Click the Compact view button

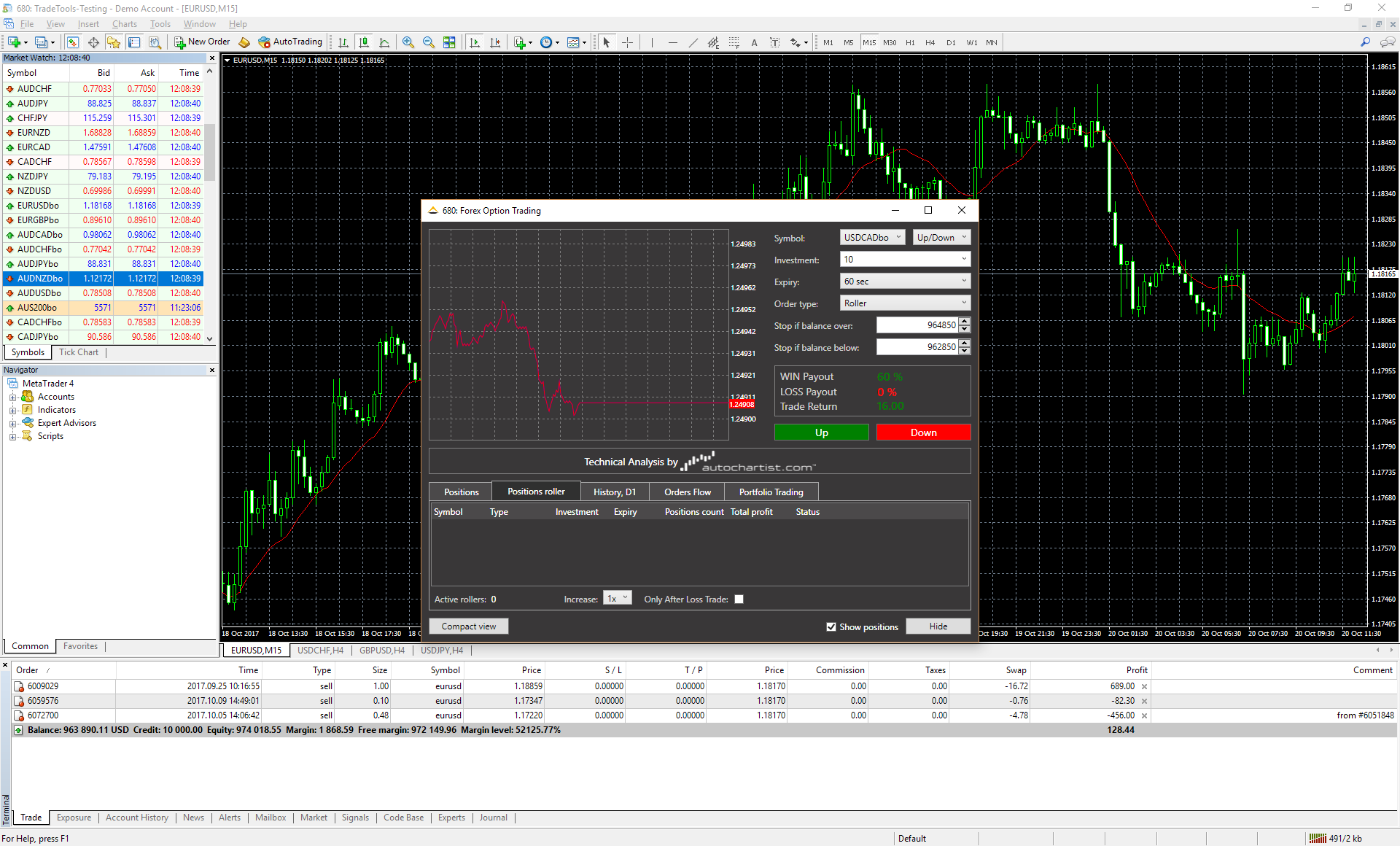[x=468, y=626]
